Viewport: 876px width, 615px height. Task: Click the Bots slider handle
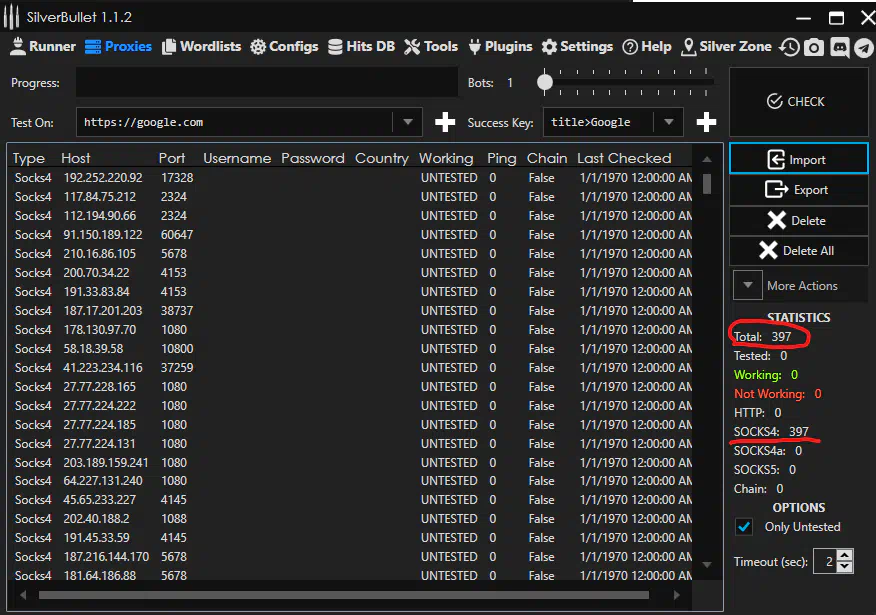[x=545, y=83]
